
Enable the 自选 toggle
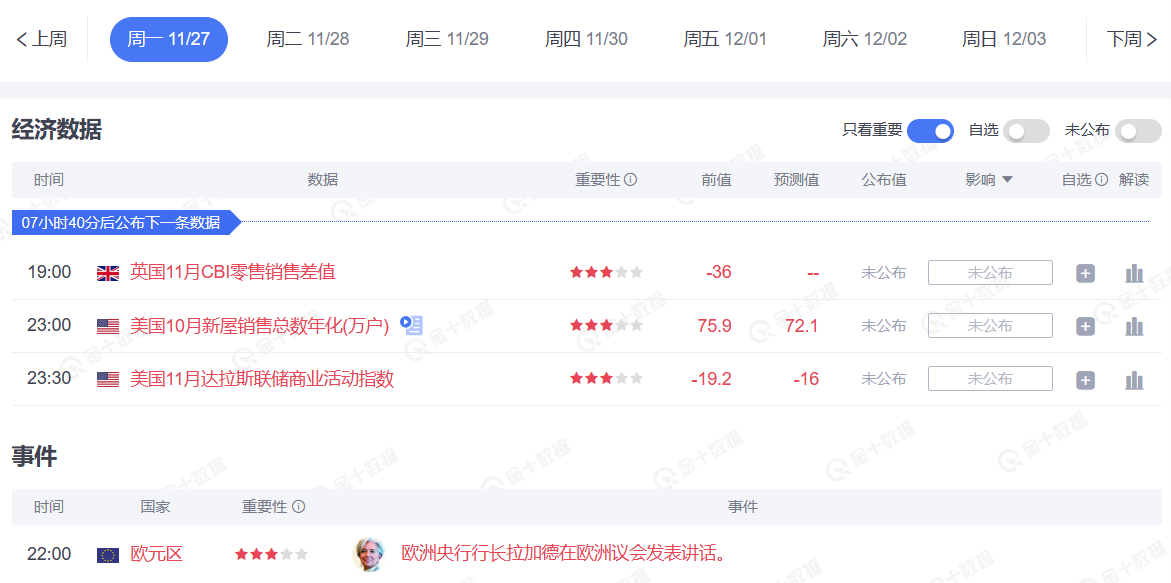click(1027, 130)
